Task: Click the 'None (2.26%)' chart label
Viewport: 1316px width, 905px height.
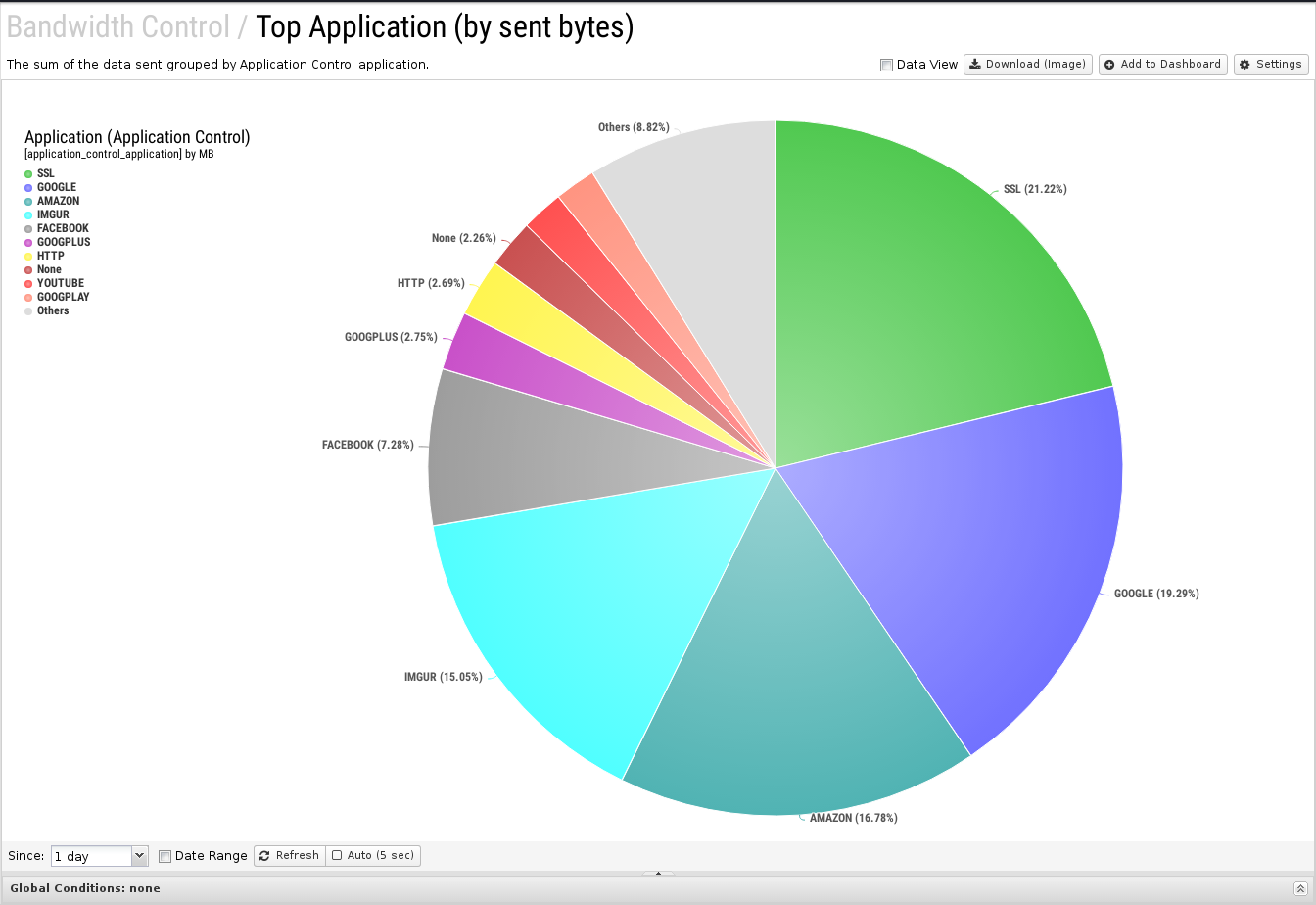Action: point(464,239)
